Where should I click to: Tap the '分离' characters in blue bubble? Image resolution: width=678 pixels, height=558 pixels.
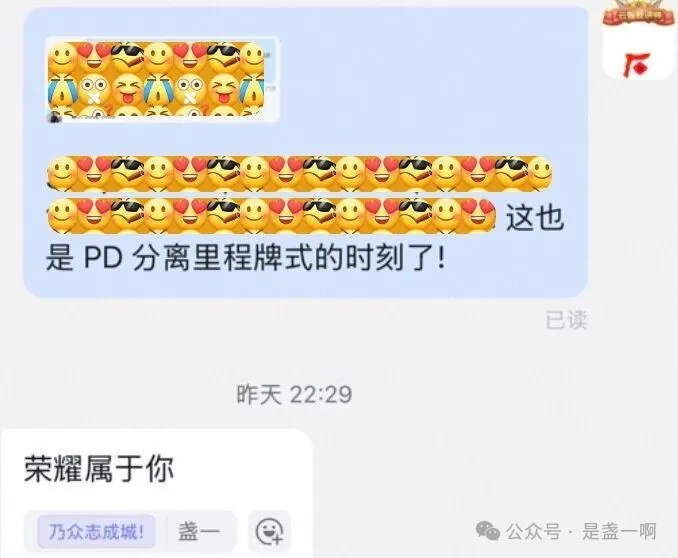tap(162, 258)
